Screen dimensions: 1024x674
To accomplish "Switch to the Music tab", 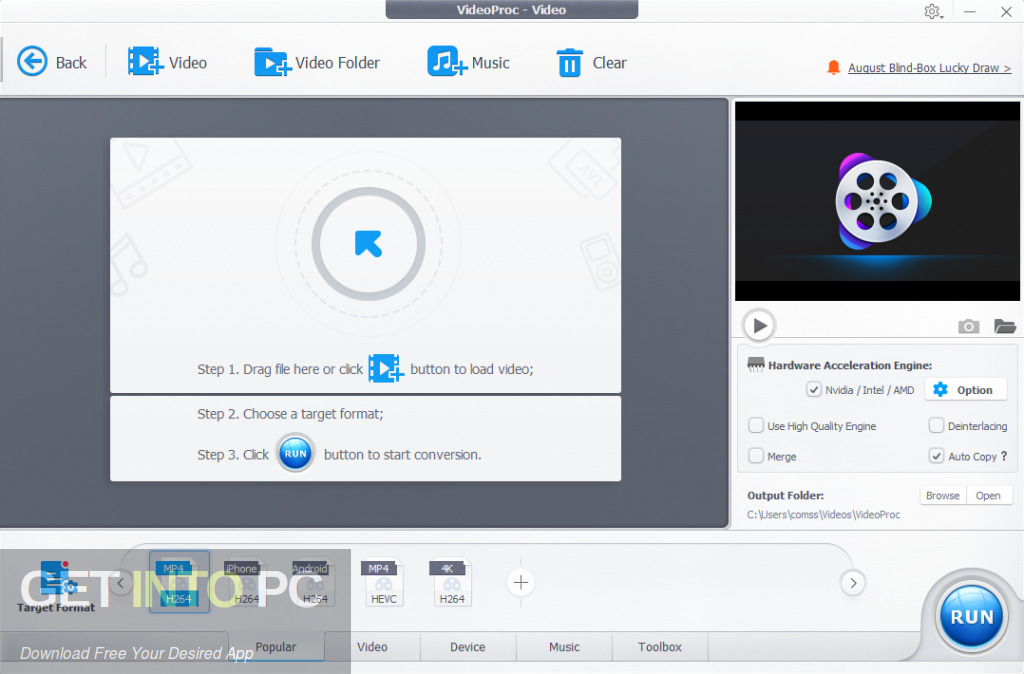I will click(x=564, y=647).
